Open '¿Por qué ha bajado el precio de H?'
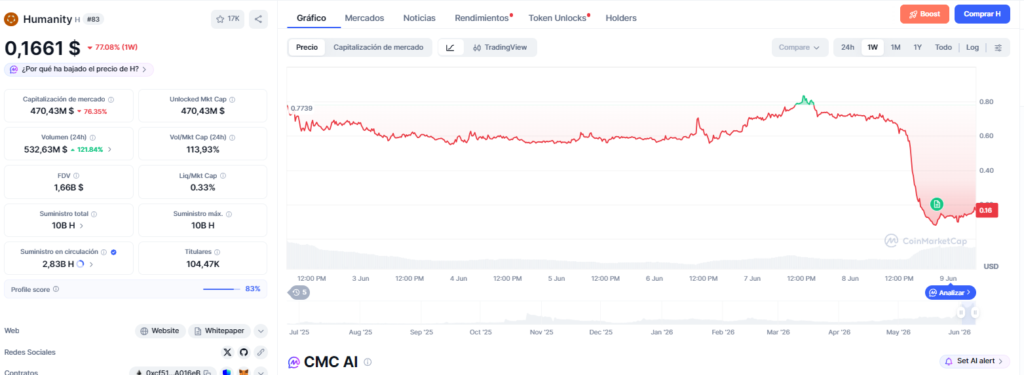Screen dimensions: 1024x375 [80, 69]
